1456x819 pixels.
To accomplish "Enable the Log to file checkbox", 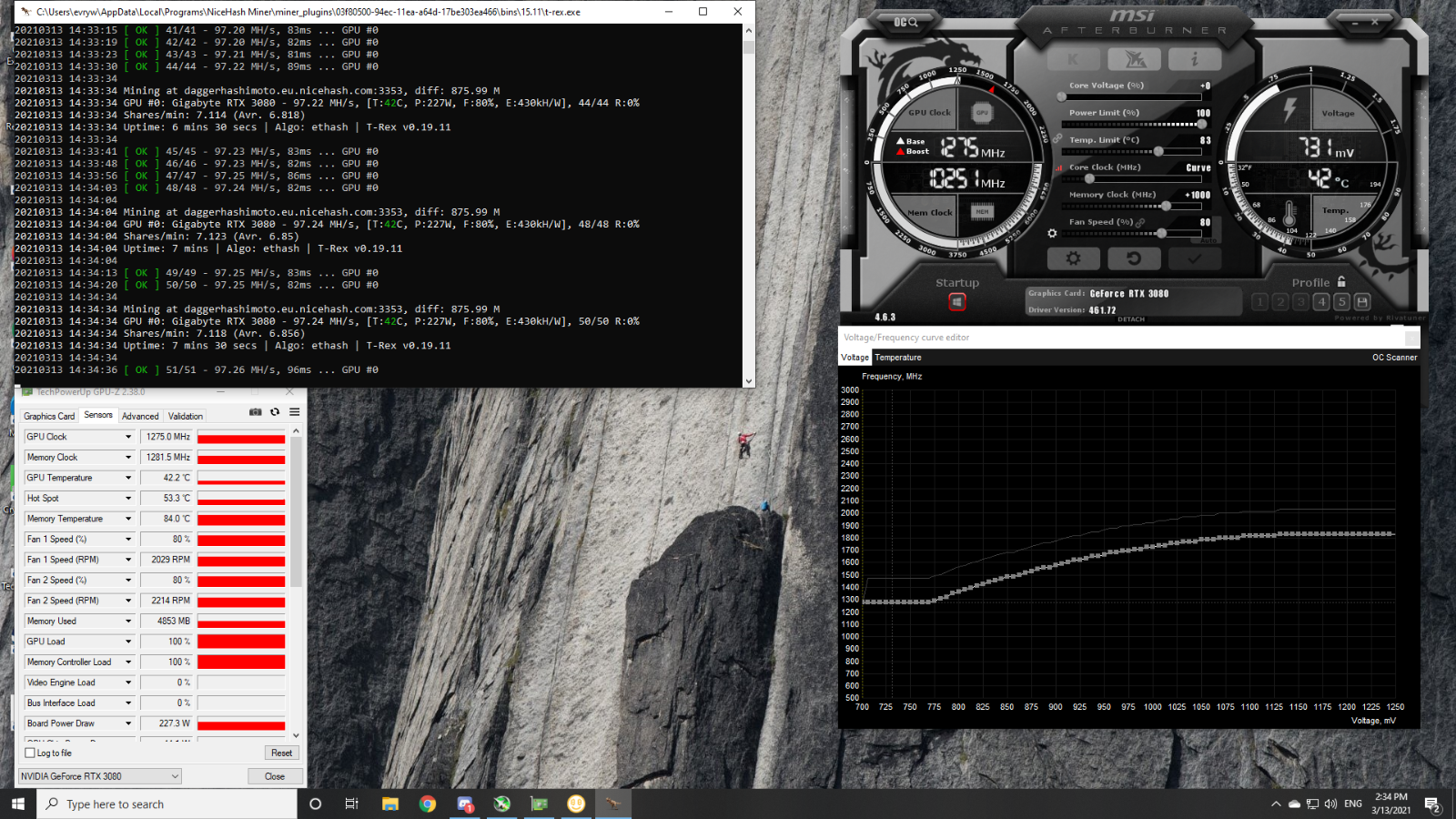I will coord(30,753).
